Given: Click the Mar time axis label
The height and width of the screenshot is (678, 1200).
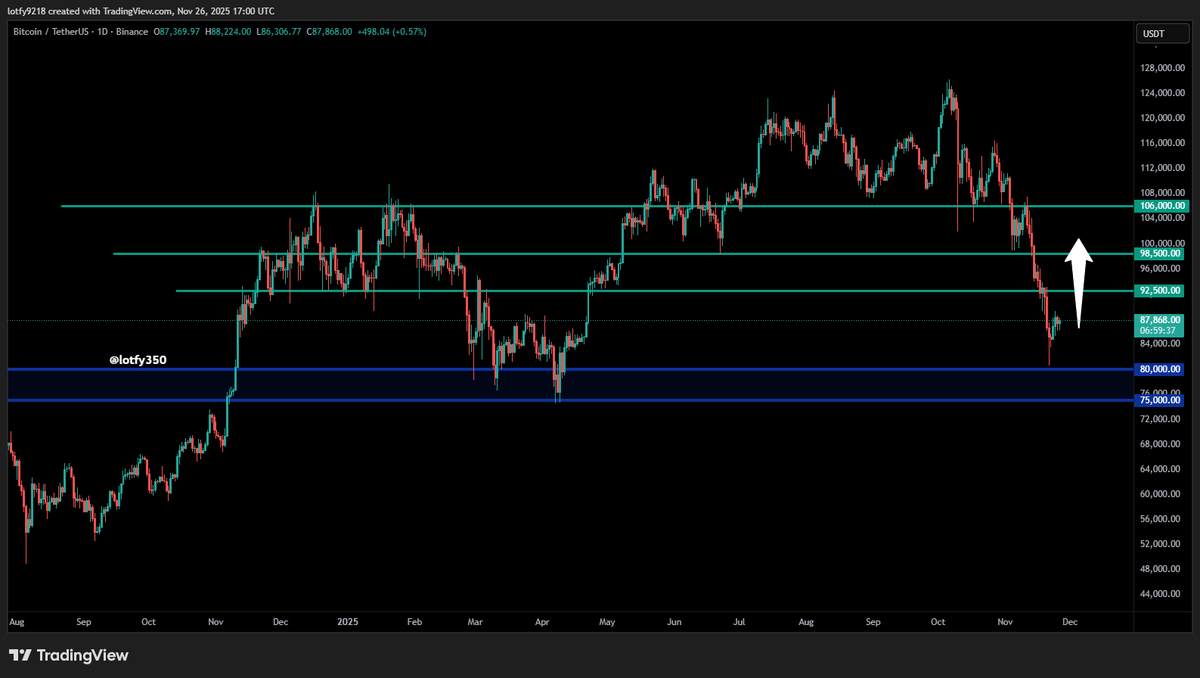Looking at the screenshot, I should pyautogui.click(x=475, y=621).
